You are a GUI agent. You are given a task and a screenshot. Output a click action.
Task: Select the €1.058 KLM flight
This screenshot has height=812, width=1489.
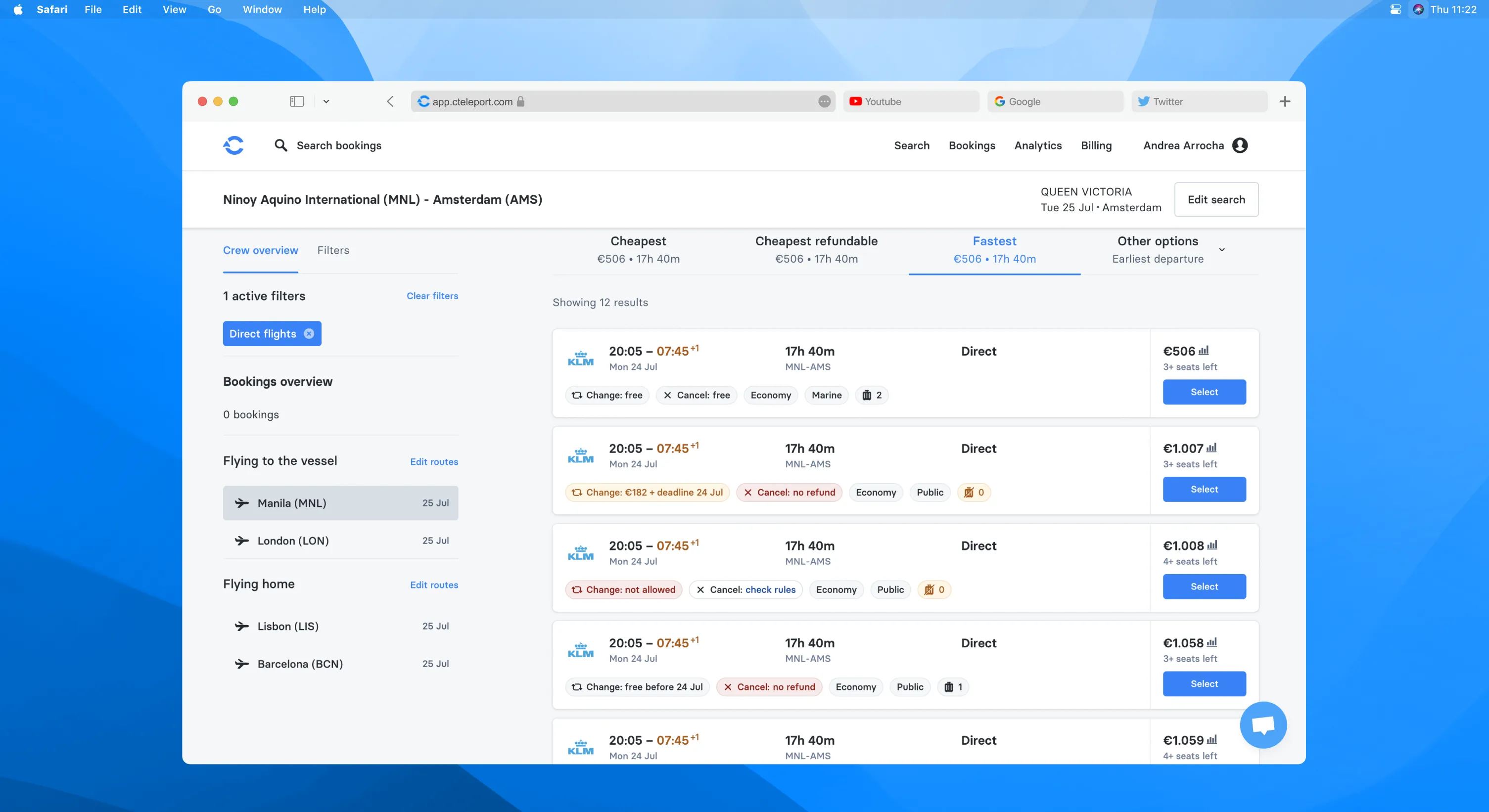[1204, 683]
